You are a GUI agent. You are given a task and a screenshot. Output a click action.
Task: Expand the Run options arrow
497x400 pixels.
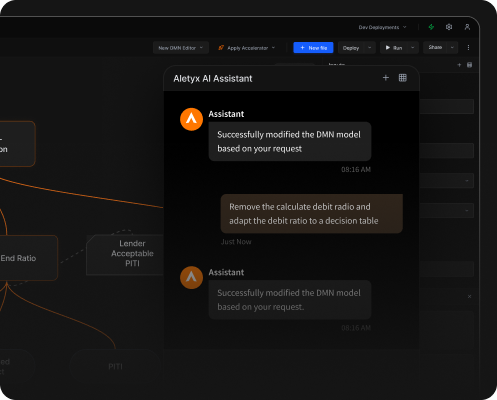coord(413,48)
